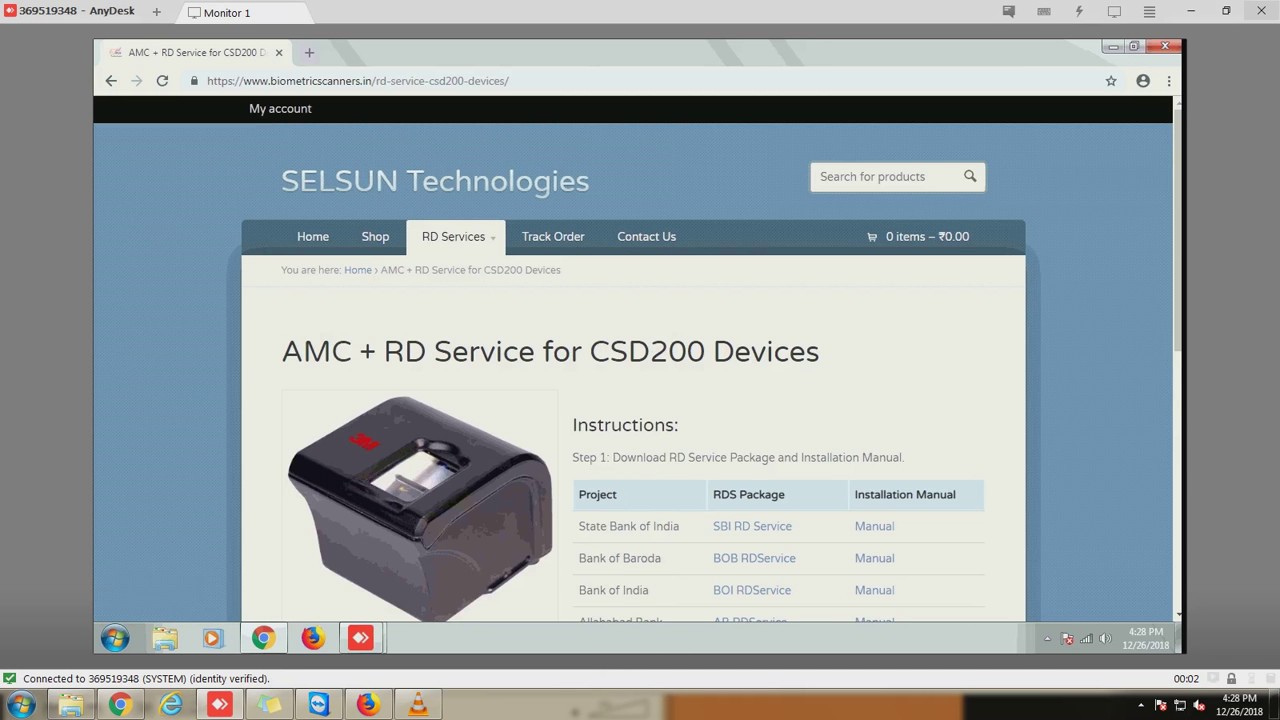This screenshot has width=1280, height=720.
Task: Add a new AnyDesk session tab
Action: (157, 12)
